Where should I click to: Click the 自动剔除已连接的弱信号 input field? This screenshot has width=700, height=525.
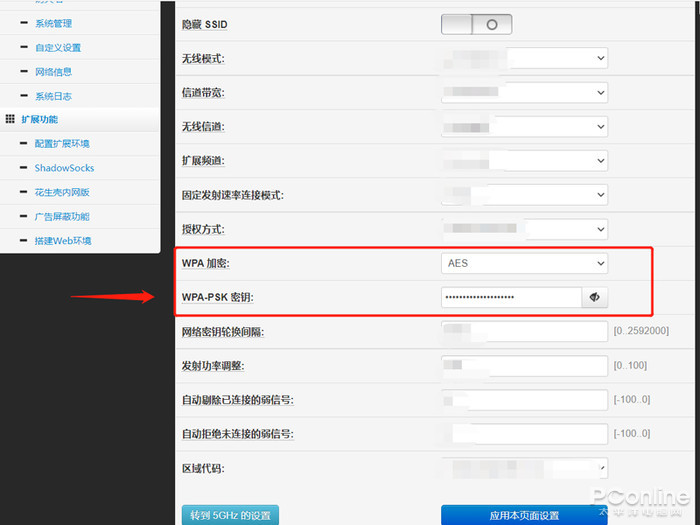tap(524, 400)
